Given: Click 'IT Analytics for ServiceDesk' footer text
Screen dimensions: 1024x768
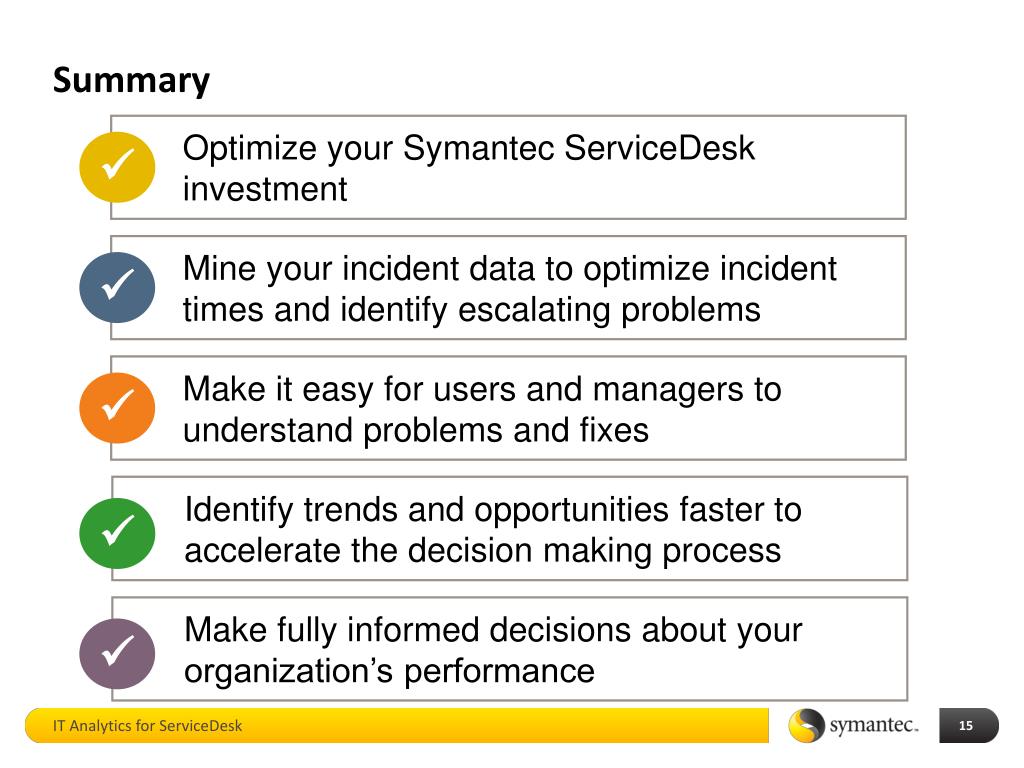Looking at the screenshot, I should (147, 726).
